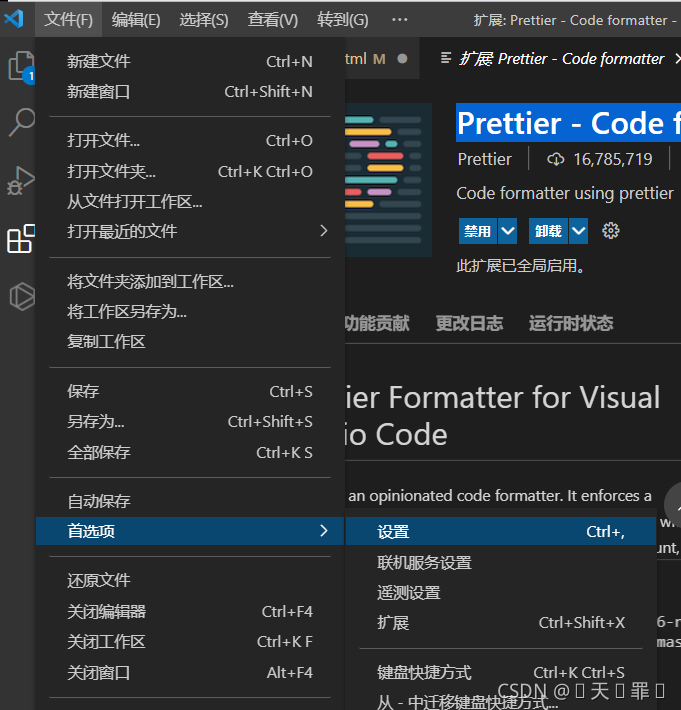Open the 转到(G) menu
The image size is (681, 710).
coord(343,20)
